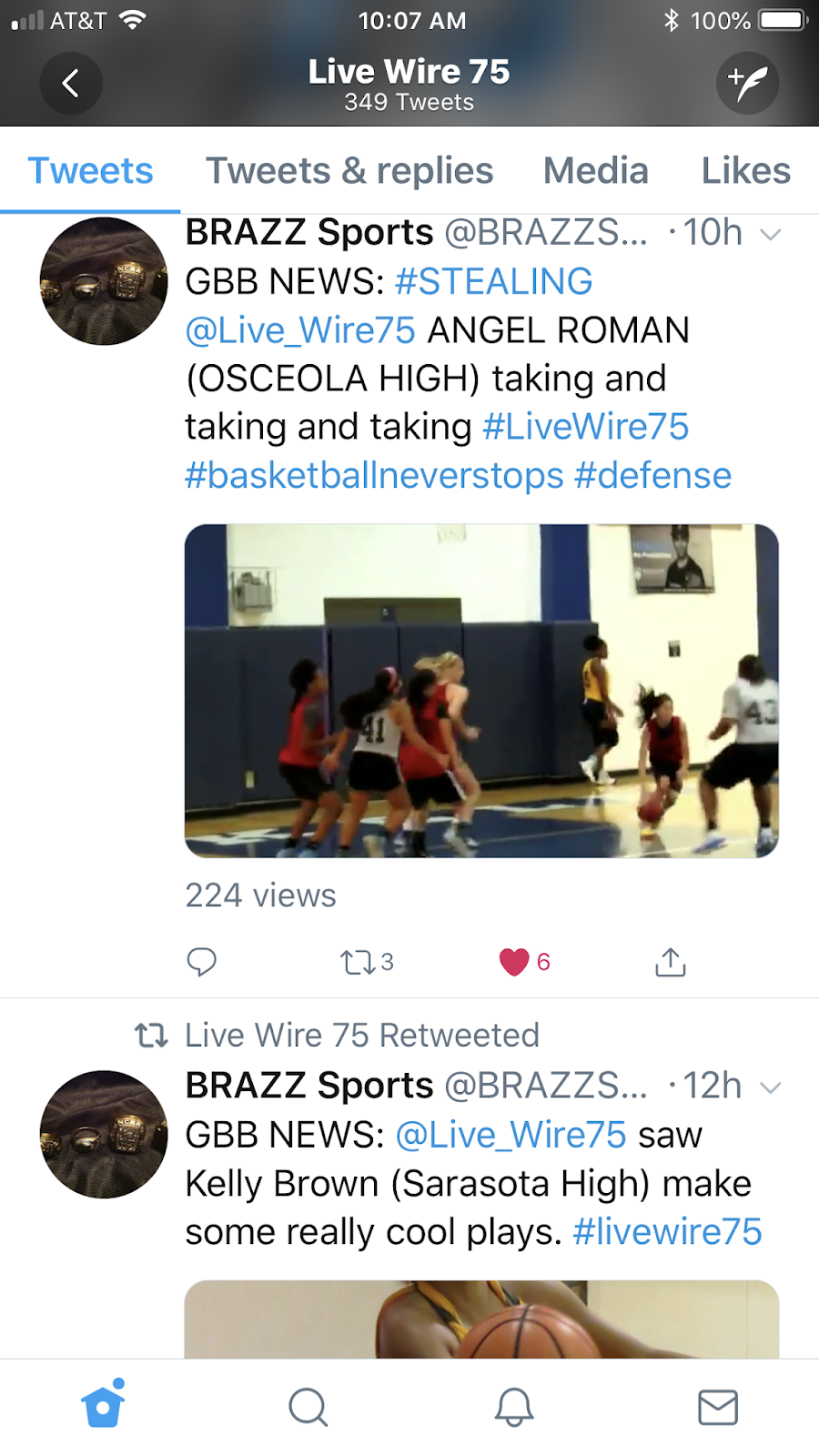Open the Messages envelope

(718, 1407)
